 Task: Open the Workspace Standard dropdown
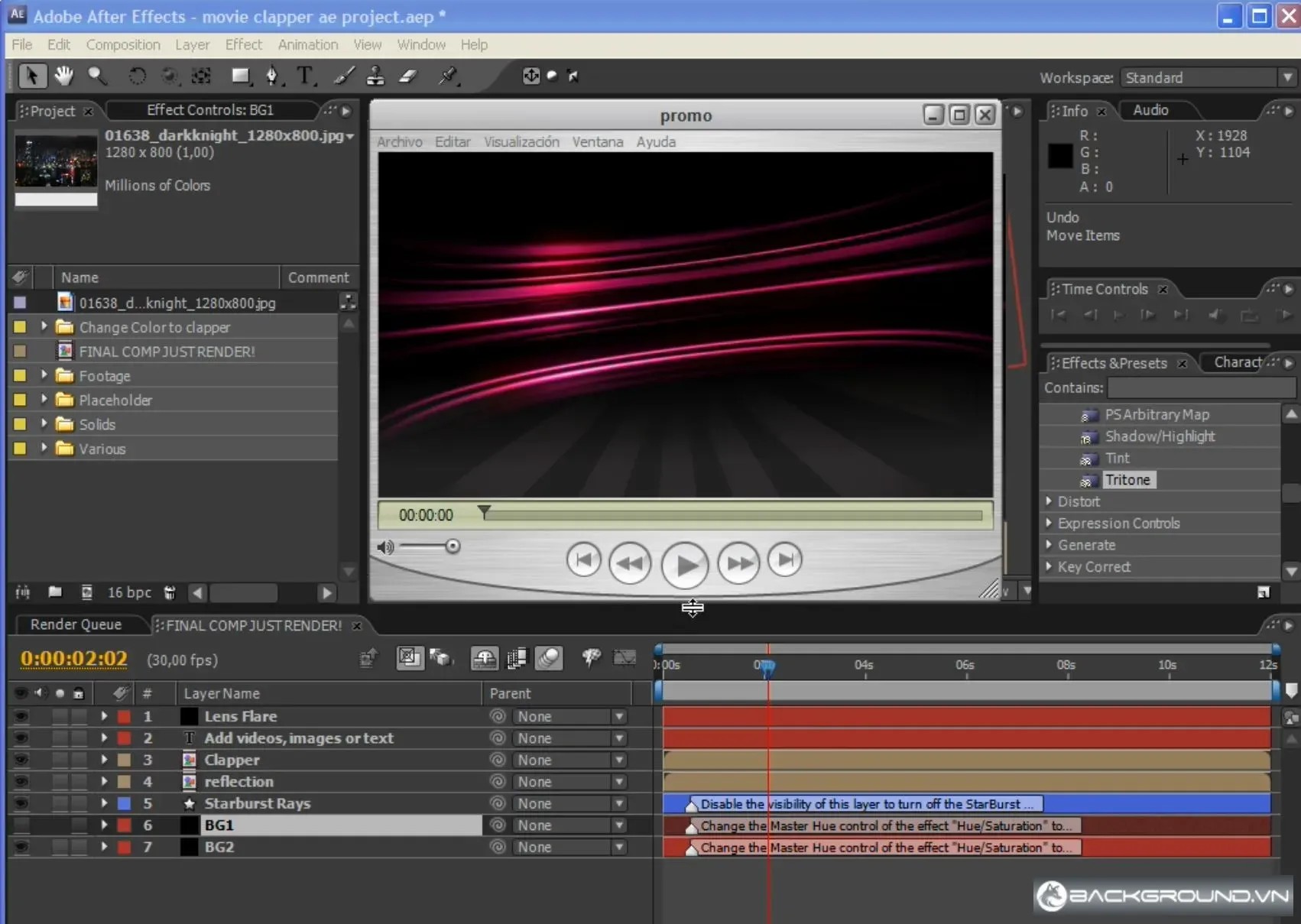1209,78
